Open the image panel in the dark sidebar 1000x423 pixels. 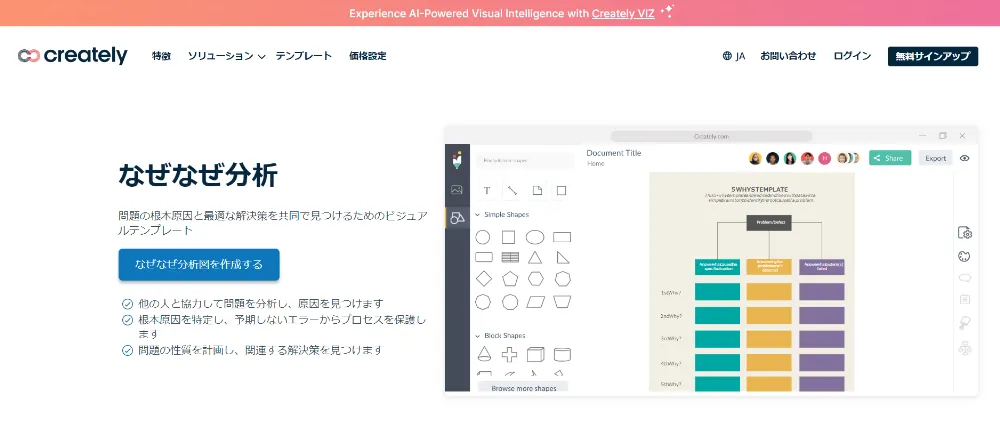pos(457,189)
